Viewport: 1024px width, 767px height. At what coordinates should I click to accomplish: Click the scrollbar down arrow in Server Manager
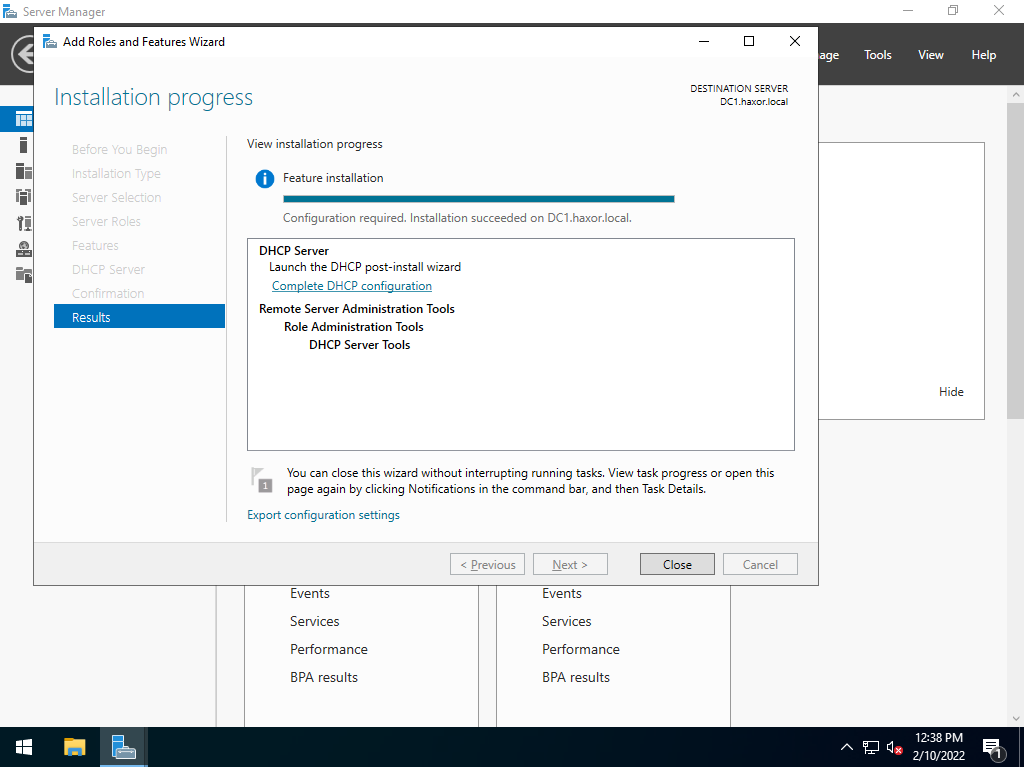1016,719
